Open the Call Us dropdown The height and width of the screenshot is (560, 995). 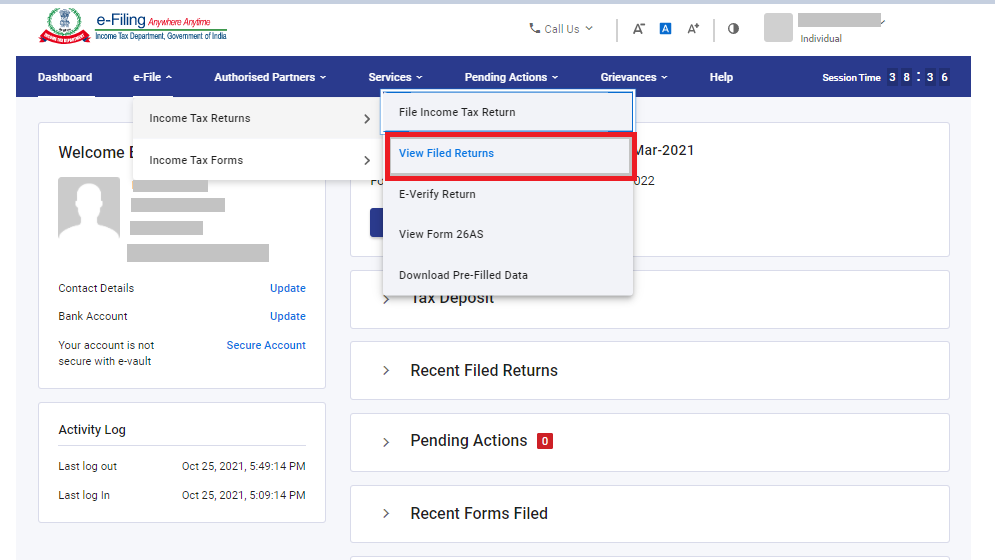pos(561,29)
